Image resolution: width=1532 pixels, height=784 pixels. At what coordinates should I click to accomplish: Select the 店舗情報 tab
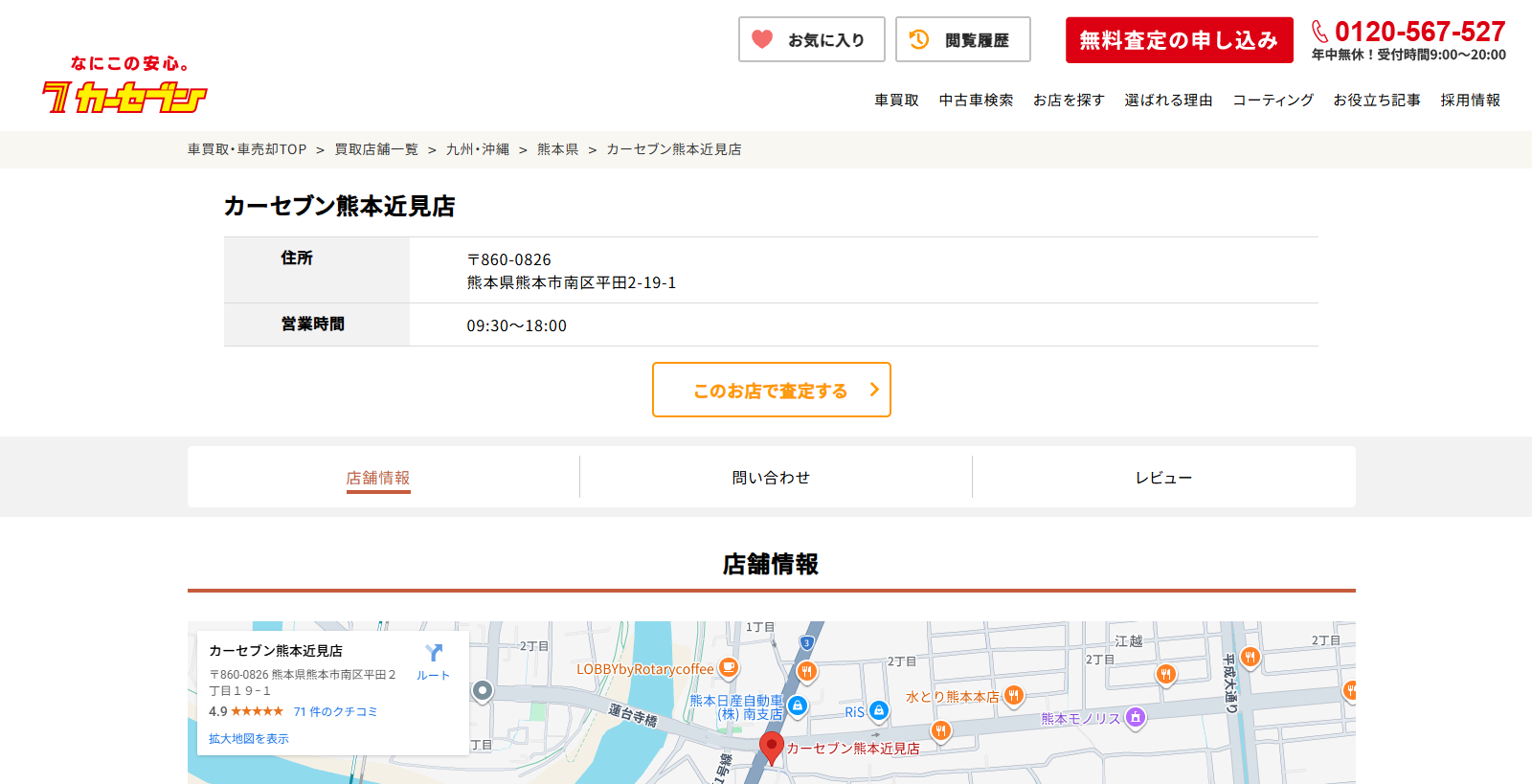pos(378,478)
